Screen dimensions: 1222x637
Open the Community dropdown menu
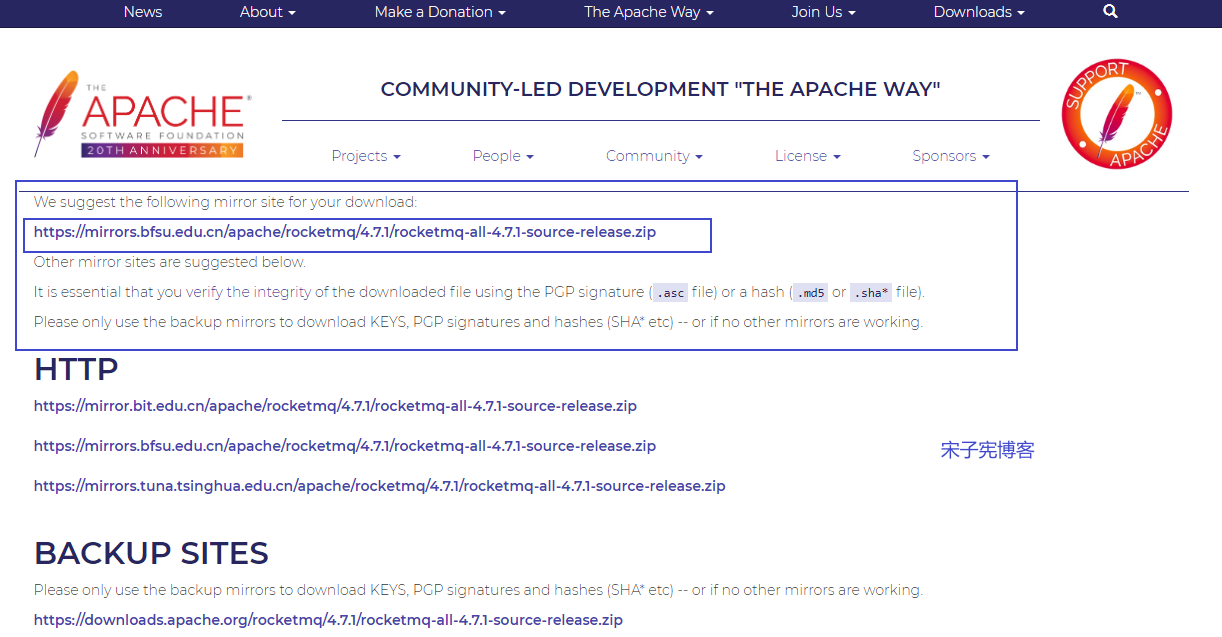pyautogui.click(x=654, y=156)
